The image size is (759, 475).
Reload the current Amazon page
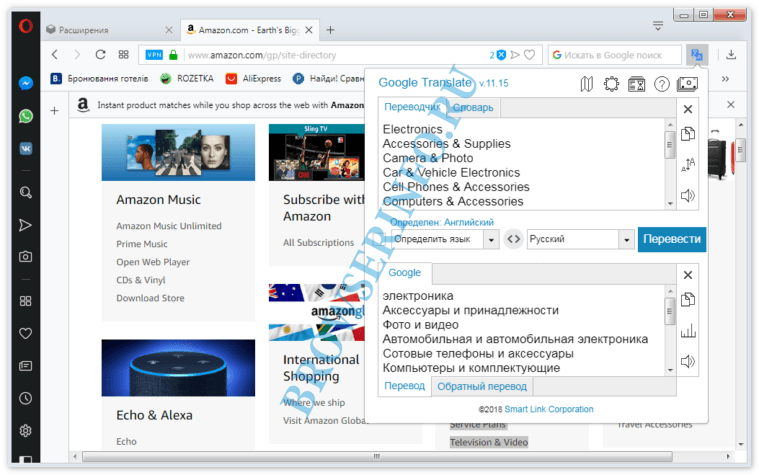100,55
